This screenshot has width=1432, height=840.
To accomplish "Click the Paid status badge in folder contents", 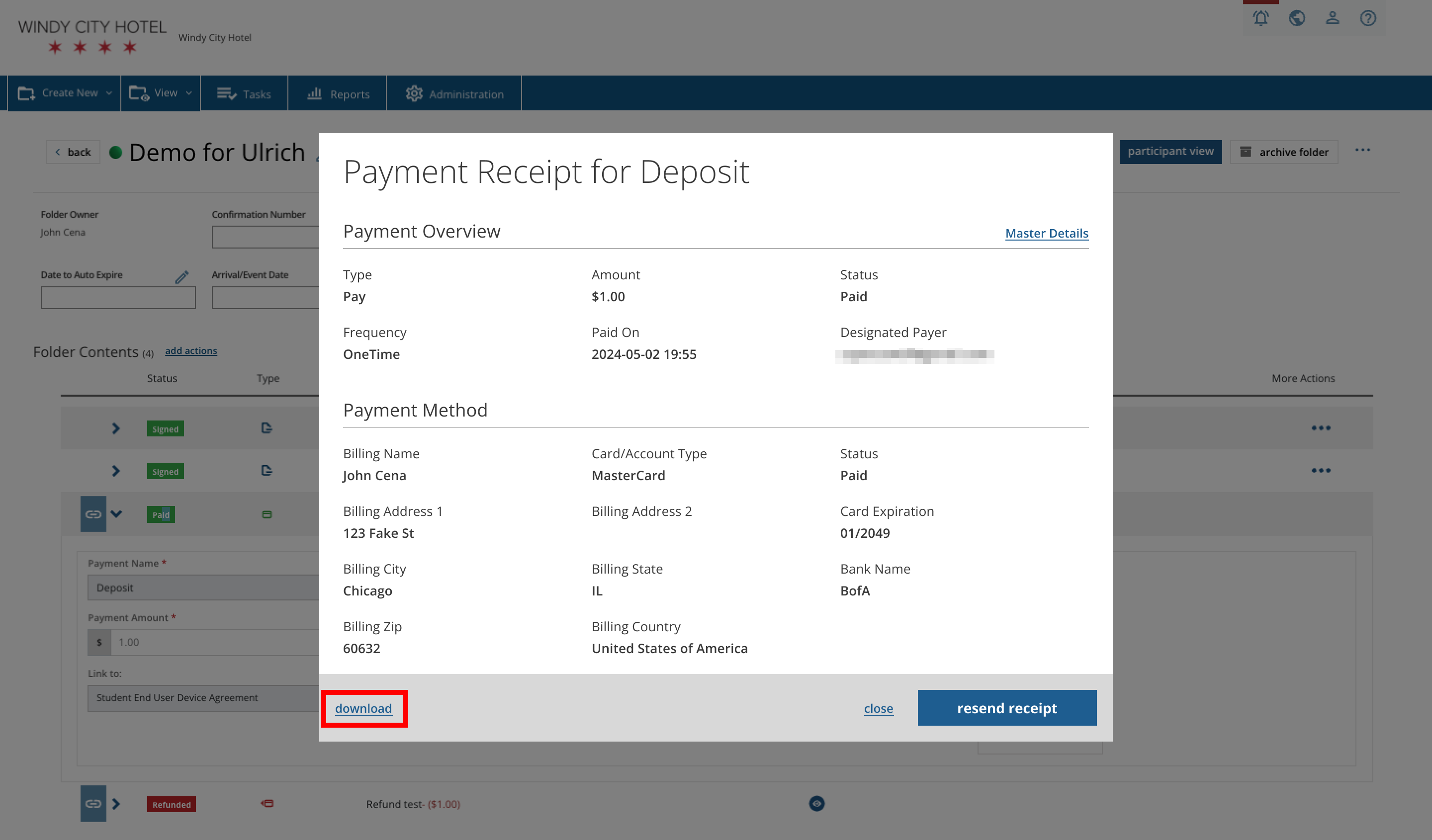I will 161,514.
